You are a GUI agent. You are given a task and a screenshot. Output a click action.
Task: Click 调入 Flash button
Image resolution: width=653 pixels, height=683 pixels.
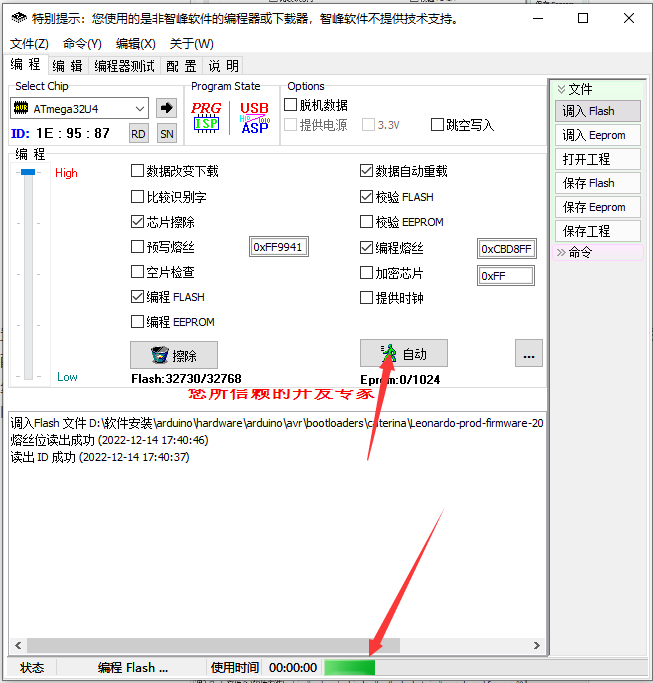click(x=598, y=111)
